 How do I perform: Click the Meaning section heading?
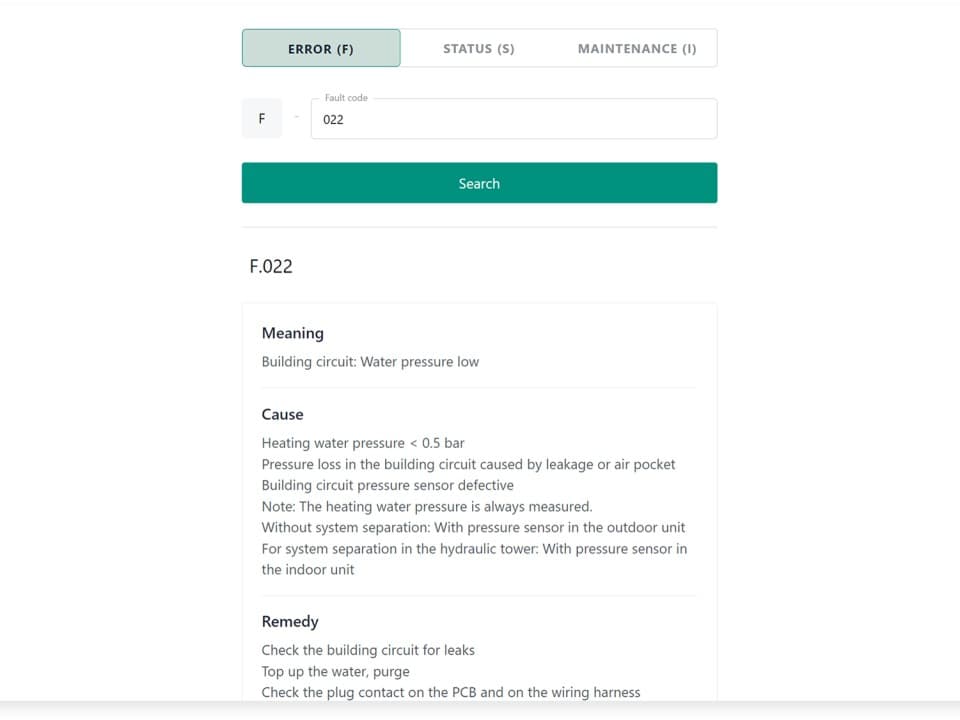[x=292, y=333]
